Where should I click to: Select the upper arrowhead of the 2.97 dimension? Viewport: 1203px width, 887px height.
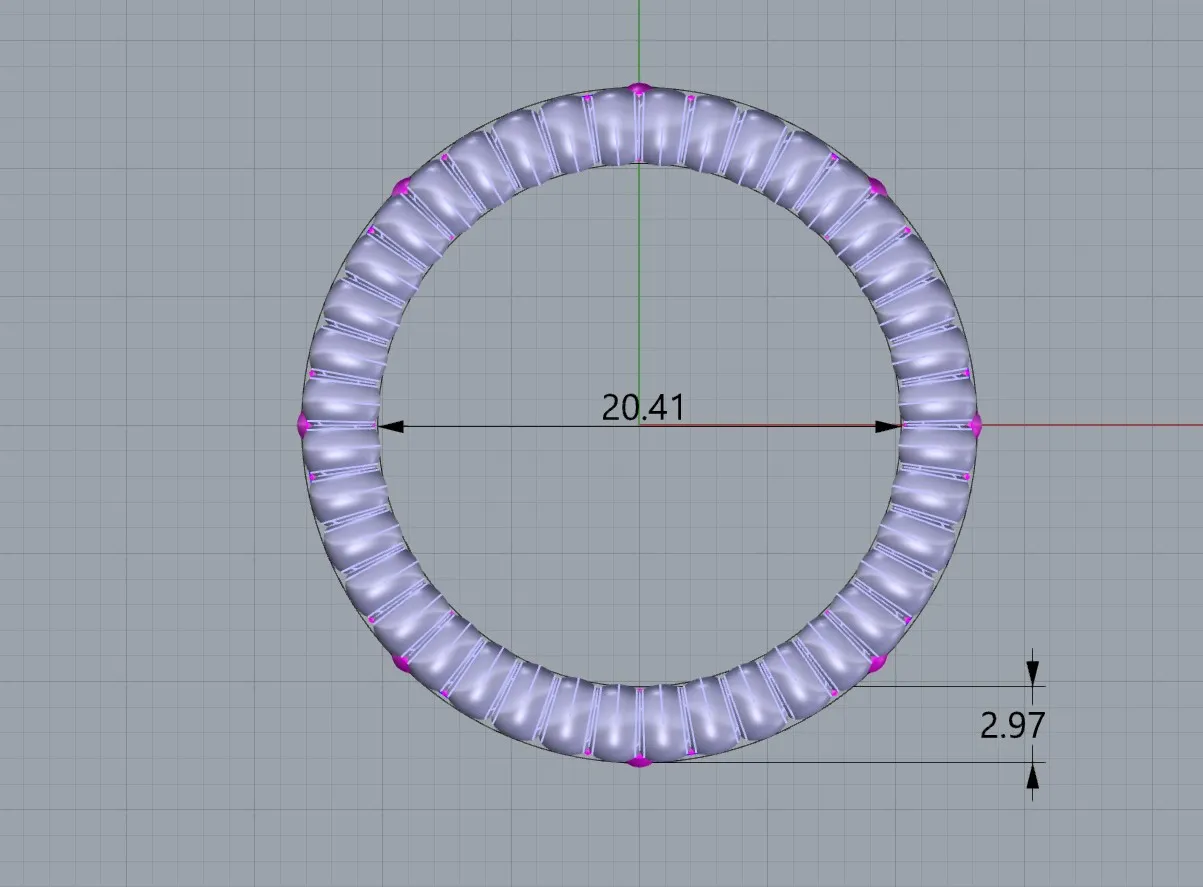coord(1033,677)
